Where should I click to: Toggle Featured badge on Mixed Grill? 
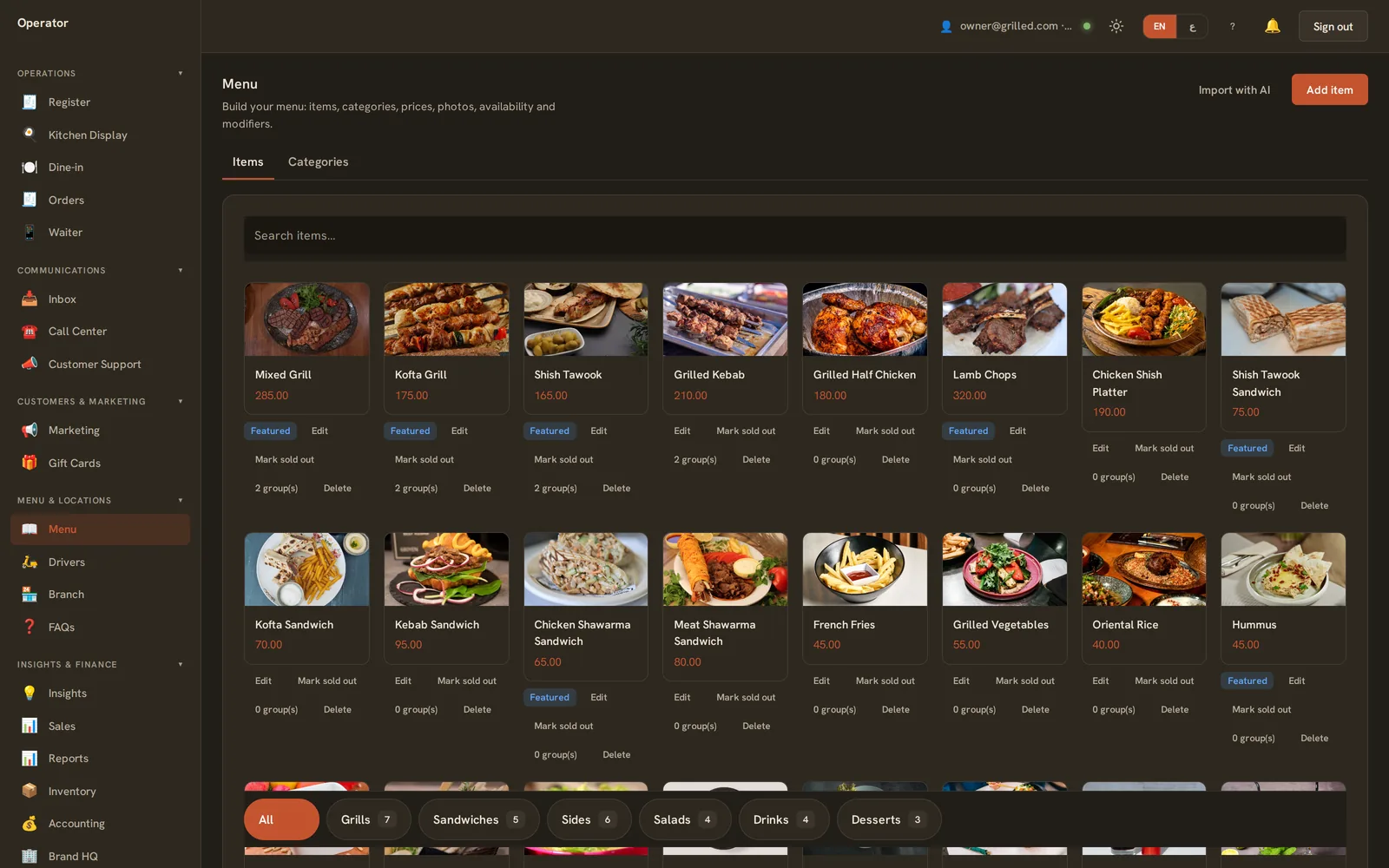click(x=271, y=431)
